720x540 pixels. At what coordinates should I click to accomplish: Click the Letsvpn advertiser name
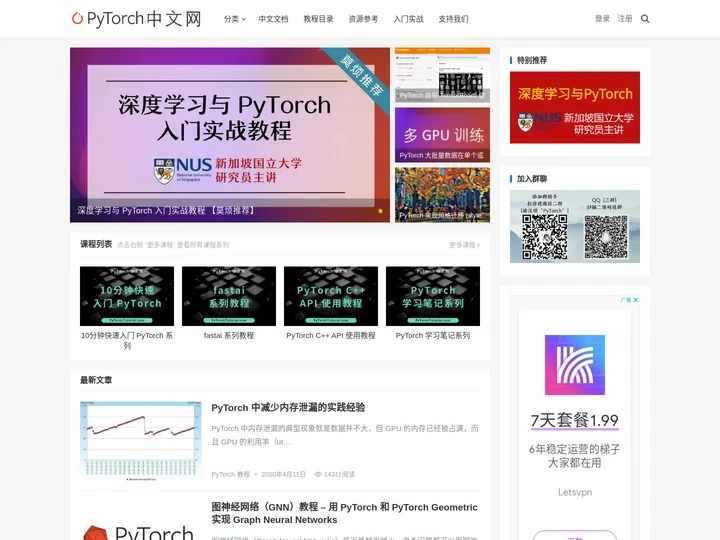pyautogui.click(x=574, y=492)
